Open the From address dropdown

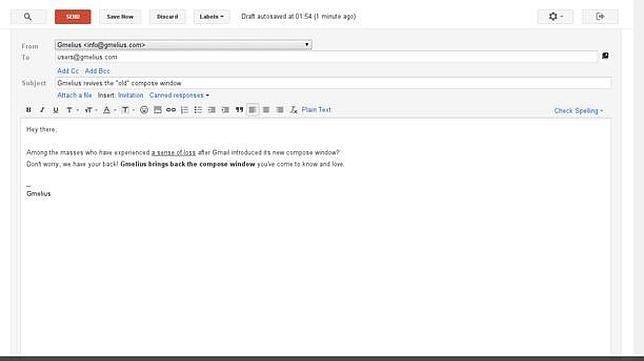183,45
